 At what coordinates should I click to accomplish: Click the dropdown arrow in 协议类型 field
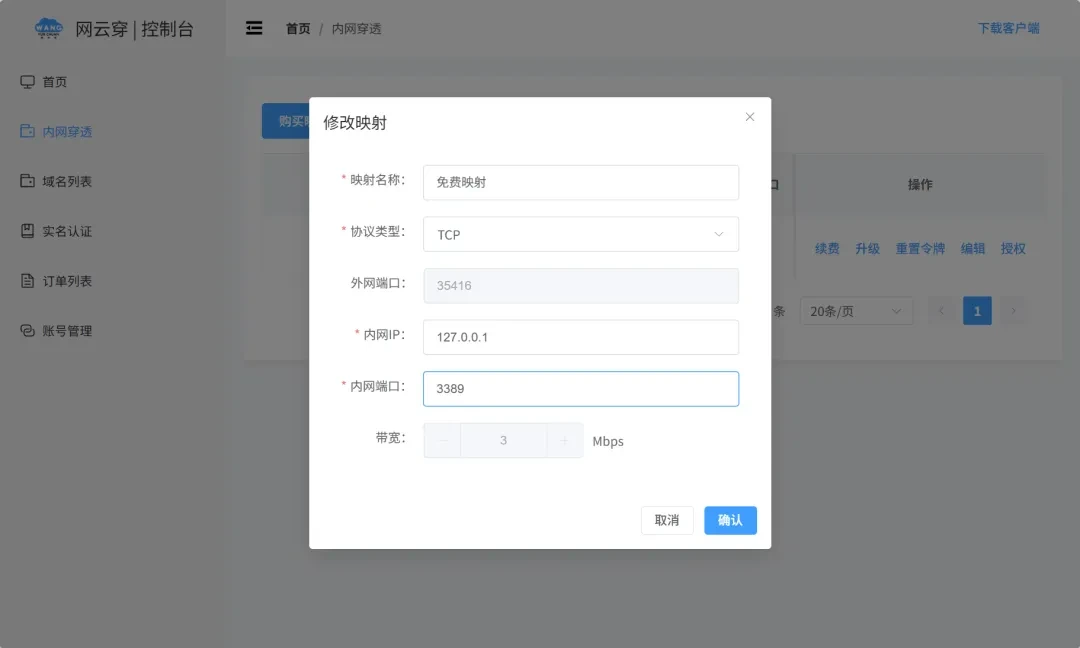[x=718, y=234]
